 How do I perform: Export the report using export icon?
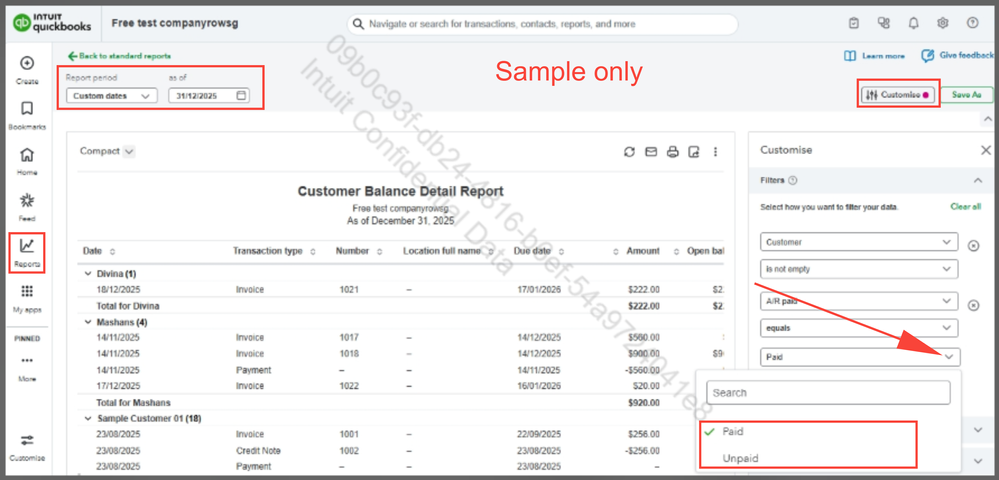pyautogui.click(x=694, y=152)
